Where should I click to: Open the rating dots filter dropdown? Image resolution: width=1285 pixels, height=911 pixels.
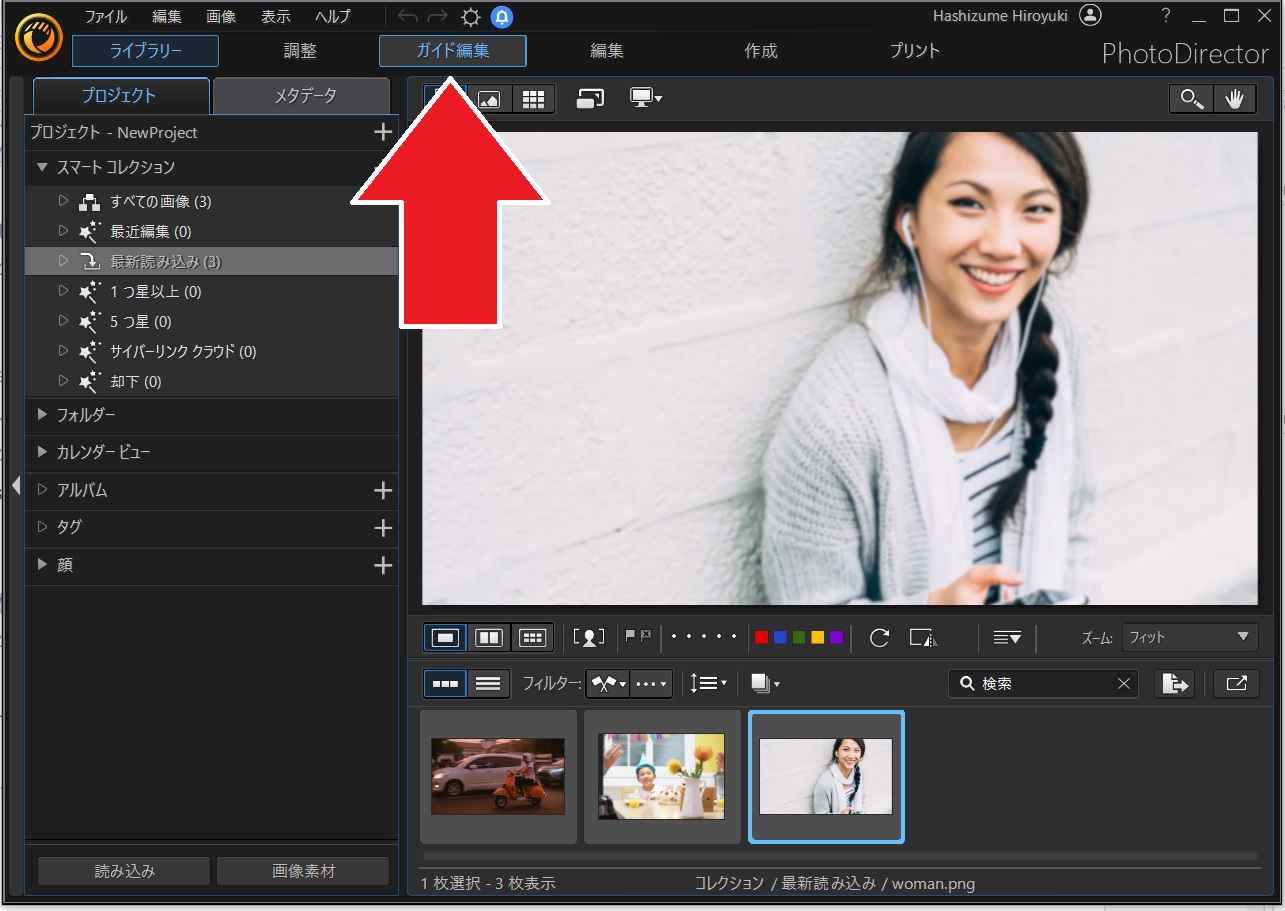(x=651, y=684)
